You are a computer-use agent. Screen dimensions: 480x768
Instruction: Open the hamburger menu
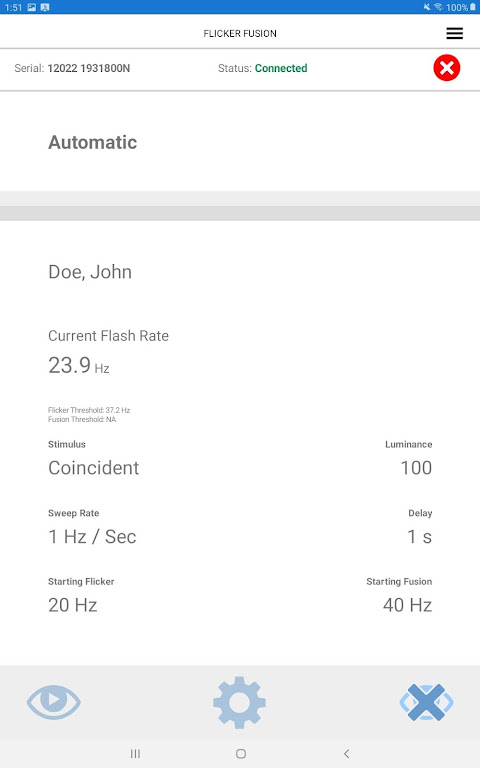coord(455,33)
